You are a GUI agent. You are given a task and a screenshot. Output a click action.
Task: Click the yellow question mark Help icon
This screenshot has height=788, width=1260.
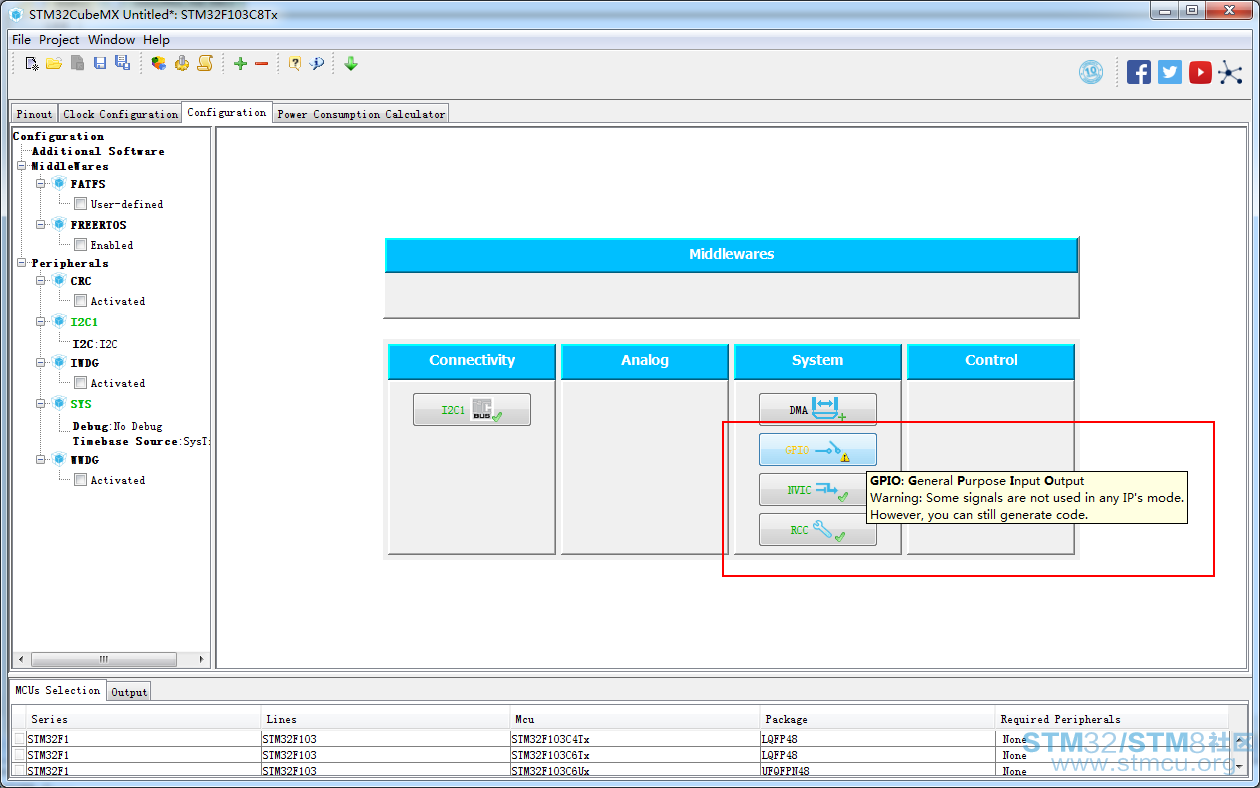pyautogui.click(x=295, y=64)
